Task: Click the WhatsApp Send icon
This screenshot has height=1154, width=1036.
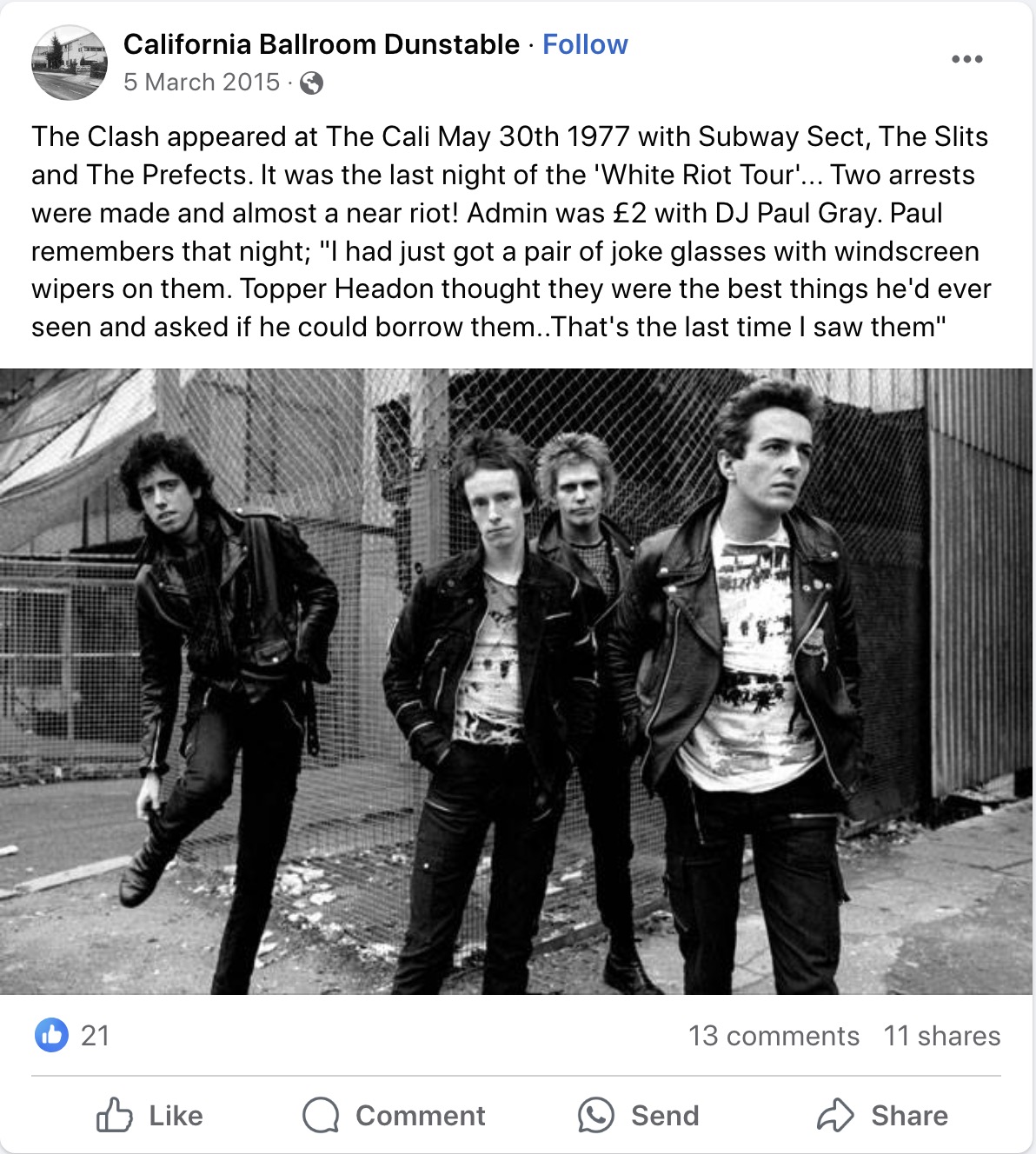Action: point(596,1116)
